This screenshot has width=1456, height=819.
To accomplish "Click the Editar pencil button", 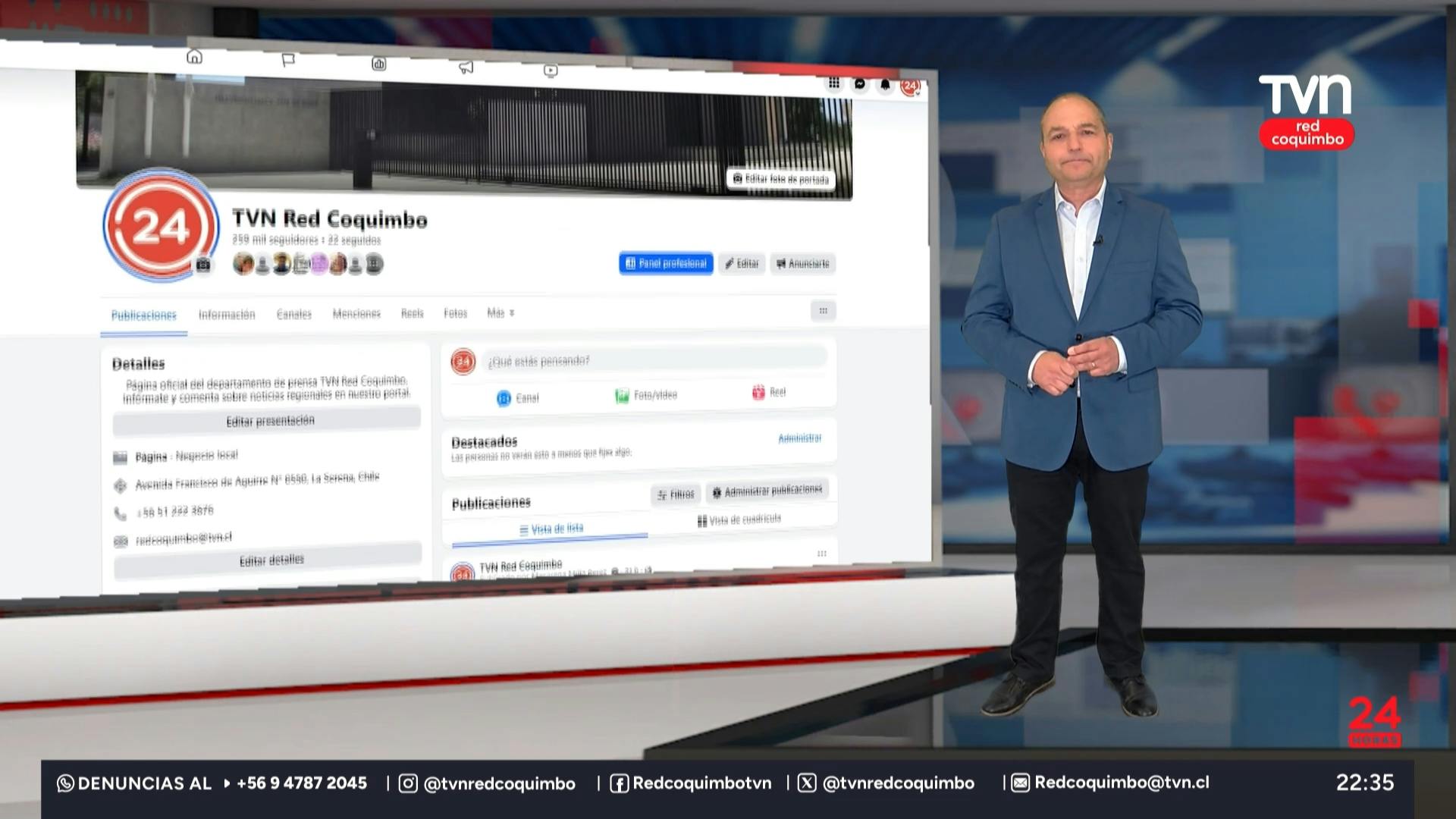I will tap(742, 263).
